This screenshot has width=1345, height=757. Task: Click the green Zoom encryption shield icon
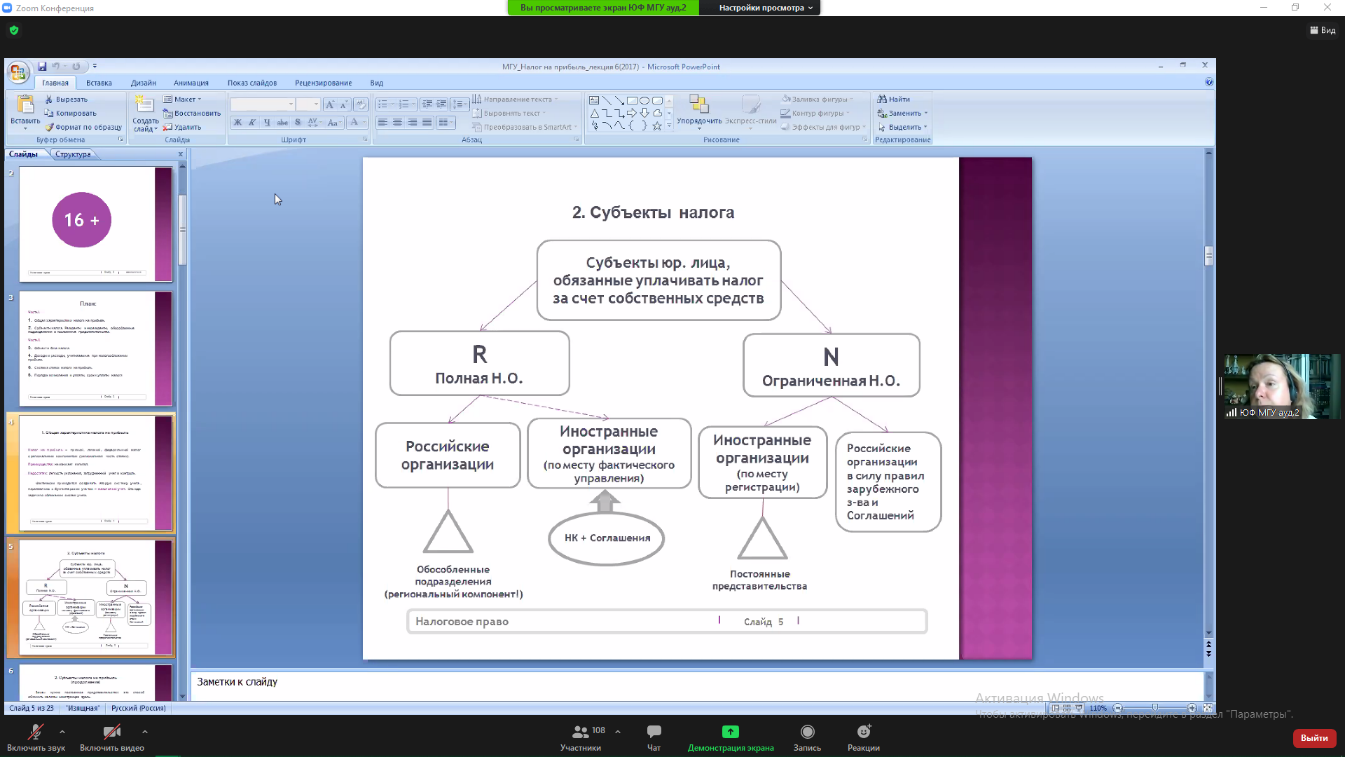[x=13, y=31]
